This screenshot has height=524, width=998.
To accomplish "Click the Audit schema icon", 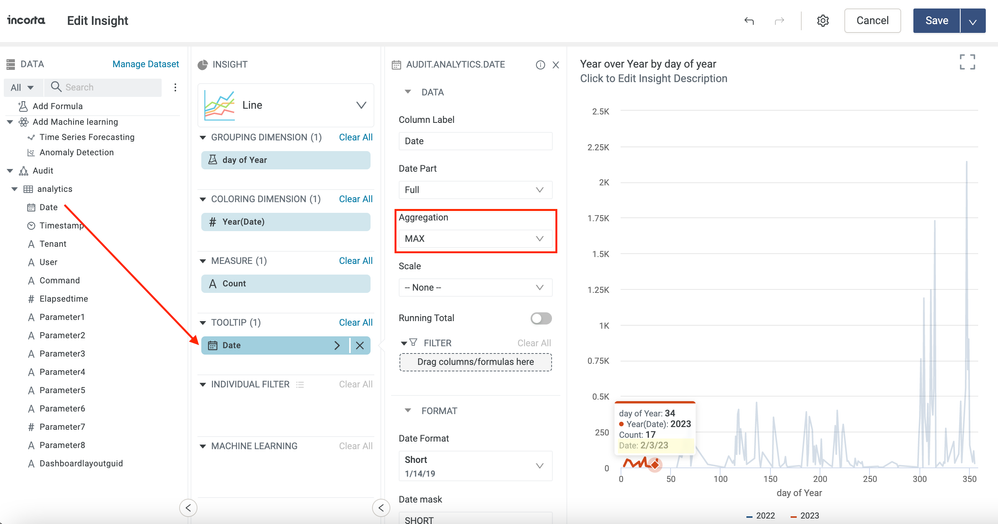I will coord(24,171).
